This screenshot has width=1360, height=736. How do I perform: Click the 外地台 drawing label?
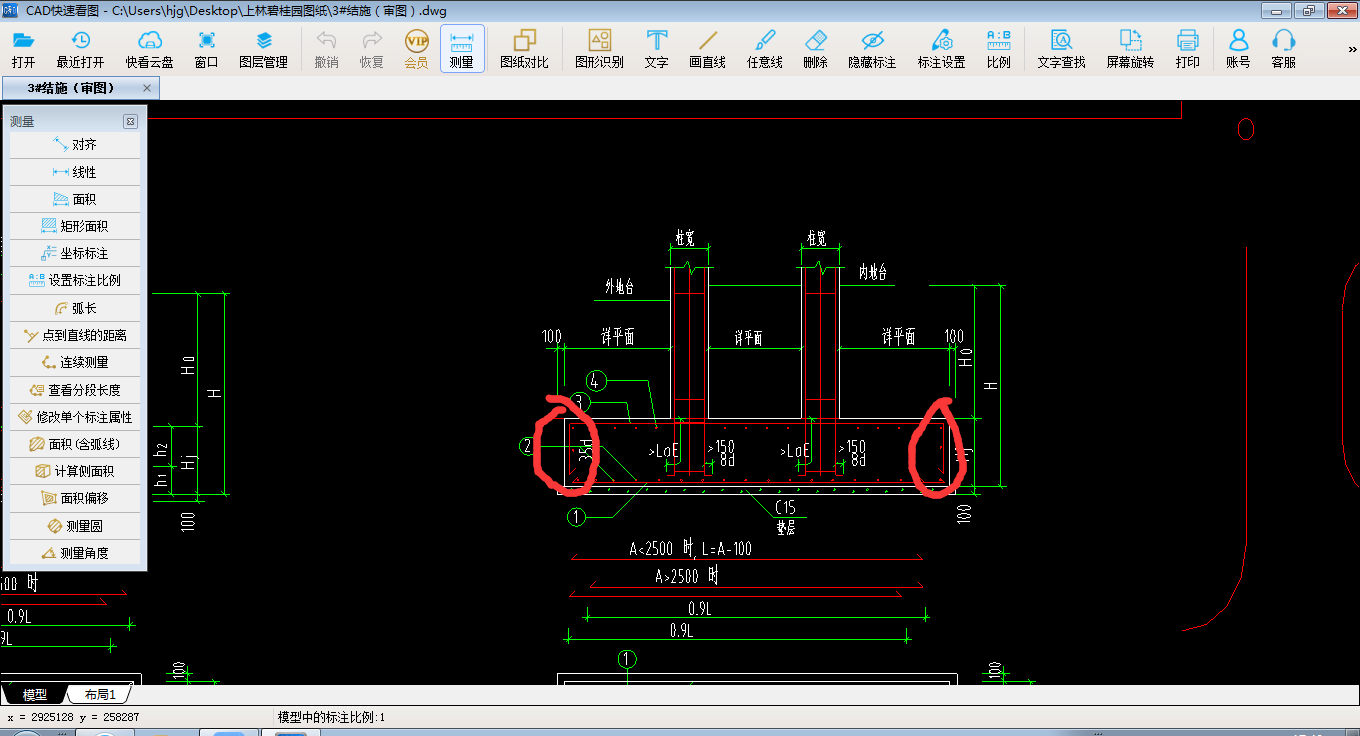[x=619, y=287]
